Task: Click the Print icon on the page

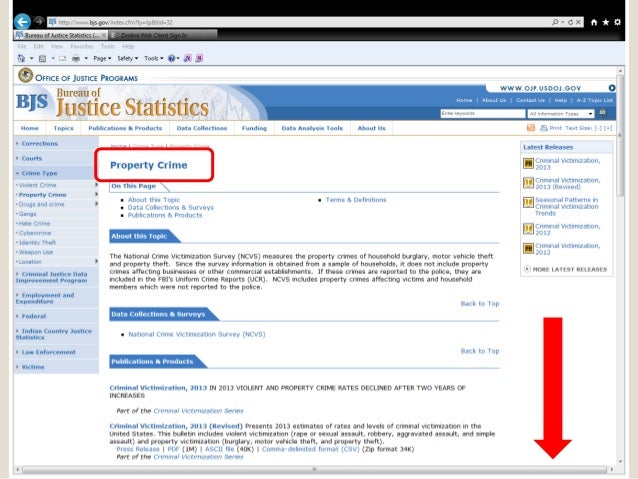Action: tap(544, 128)
